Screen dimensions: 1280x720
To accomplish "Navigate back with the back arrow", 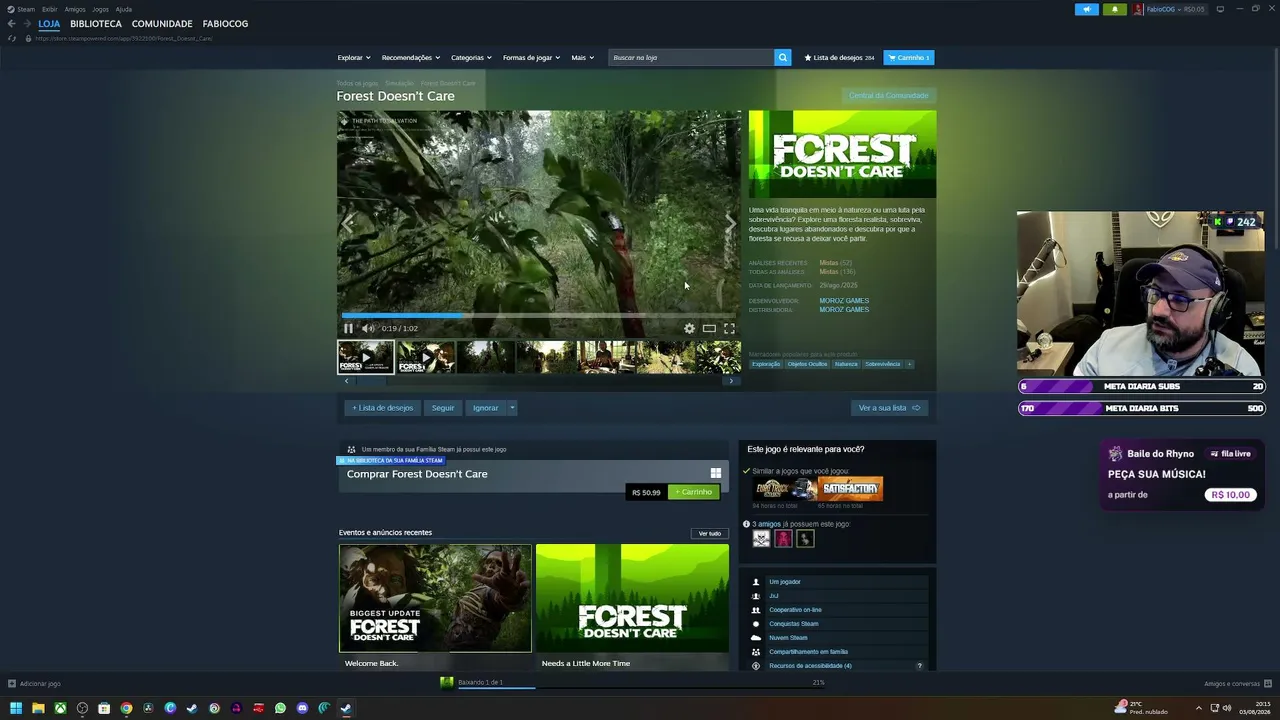I will (12, 23).
